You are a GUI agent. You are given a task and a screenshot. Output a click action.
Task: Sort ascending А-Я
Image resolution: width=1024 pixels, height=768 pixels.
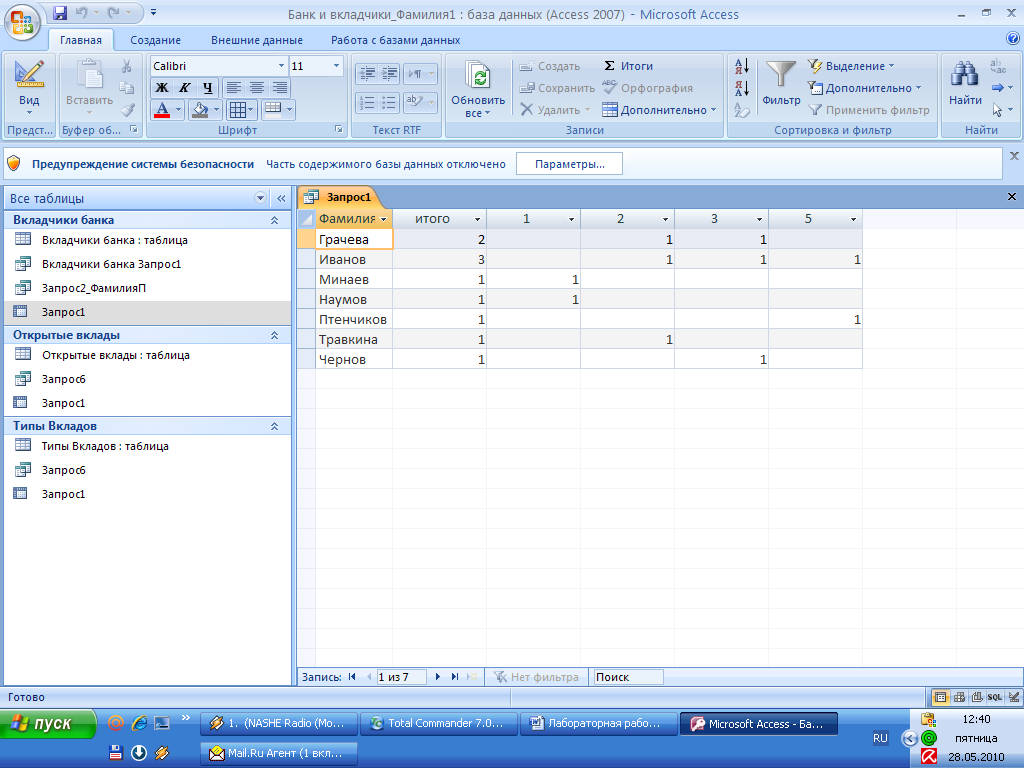[x=742, y=66]
